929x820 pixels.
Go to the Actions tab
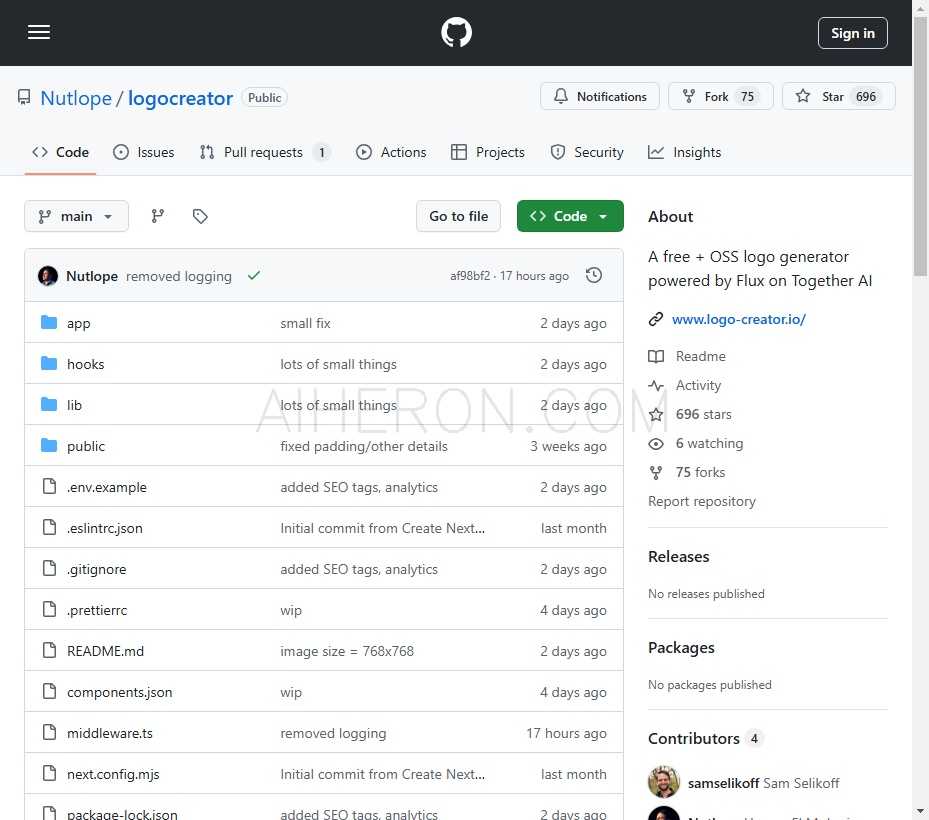click(391, 152)
